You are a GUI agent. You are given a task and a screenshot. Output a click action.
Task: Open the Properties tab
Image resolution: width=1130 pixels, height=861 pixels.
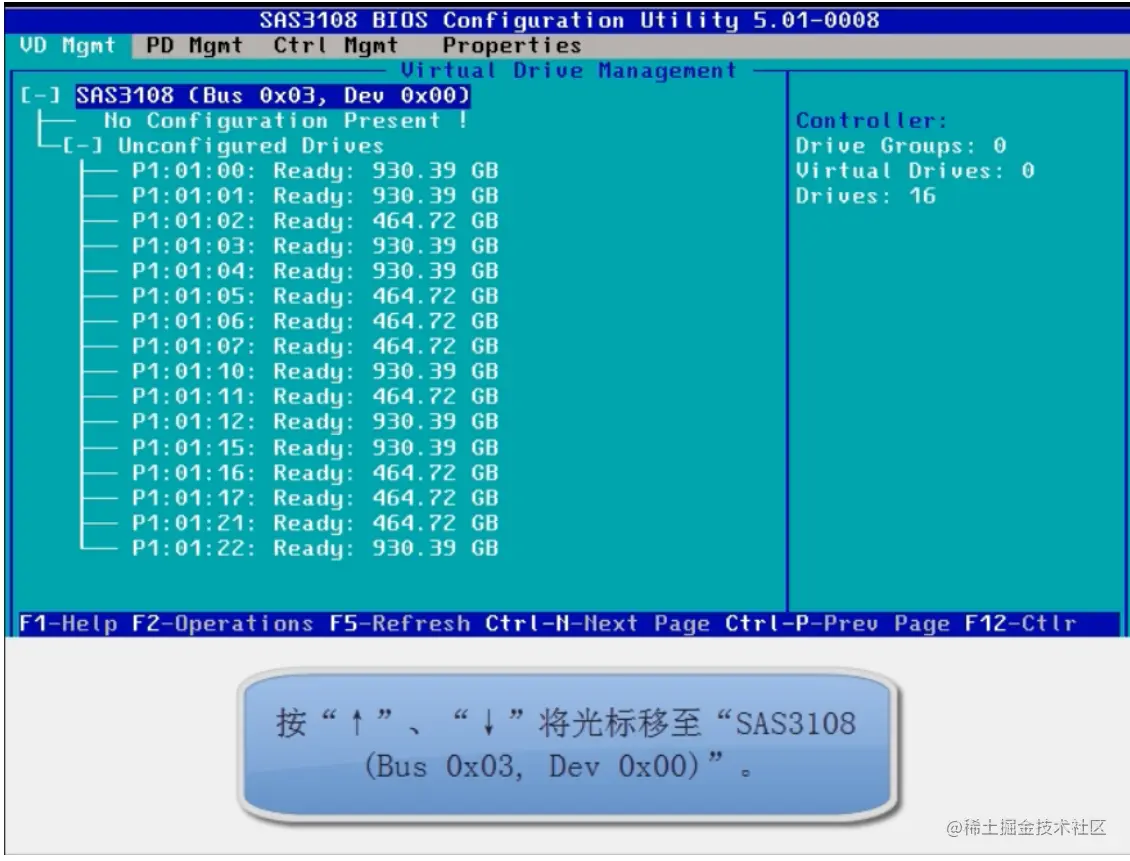(512, 45)
